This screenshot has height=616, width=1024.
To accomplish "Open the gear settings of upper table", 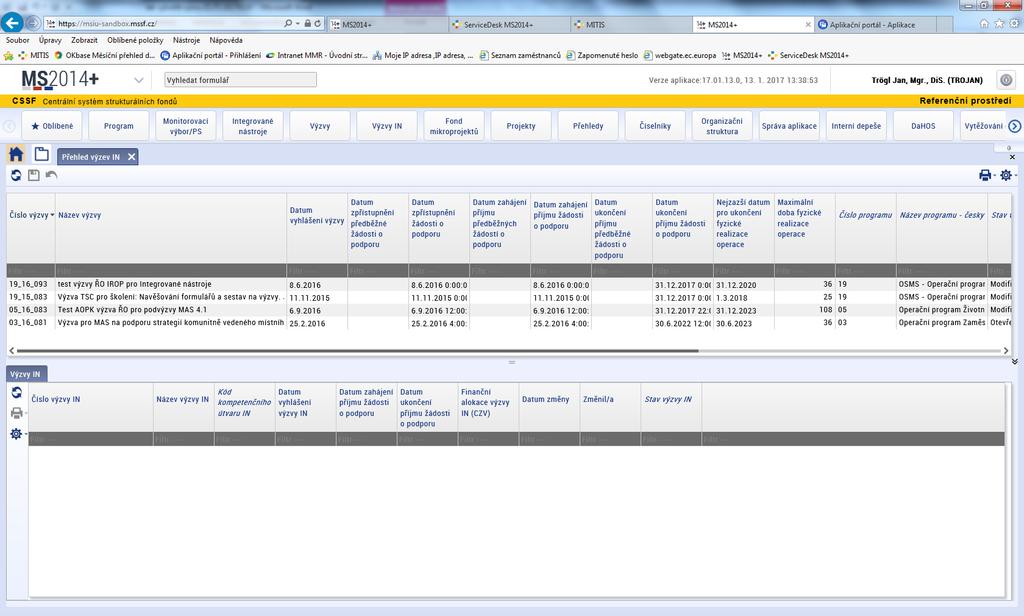I will [x=1006, y=175].
